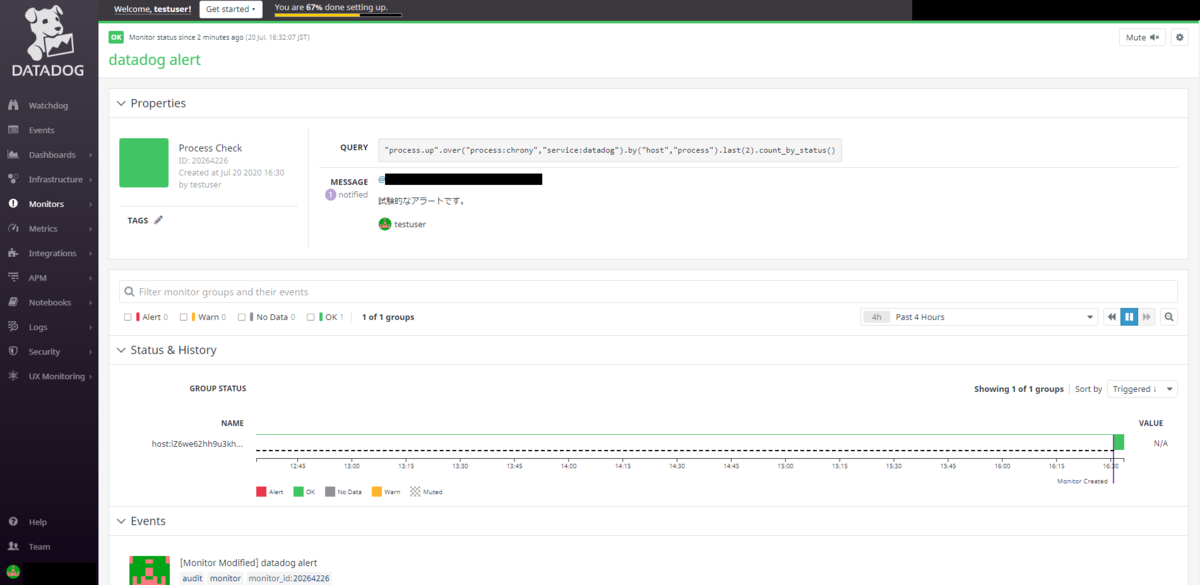
Task: Open Logs menu item
Action: click(x=38, y=327)
